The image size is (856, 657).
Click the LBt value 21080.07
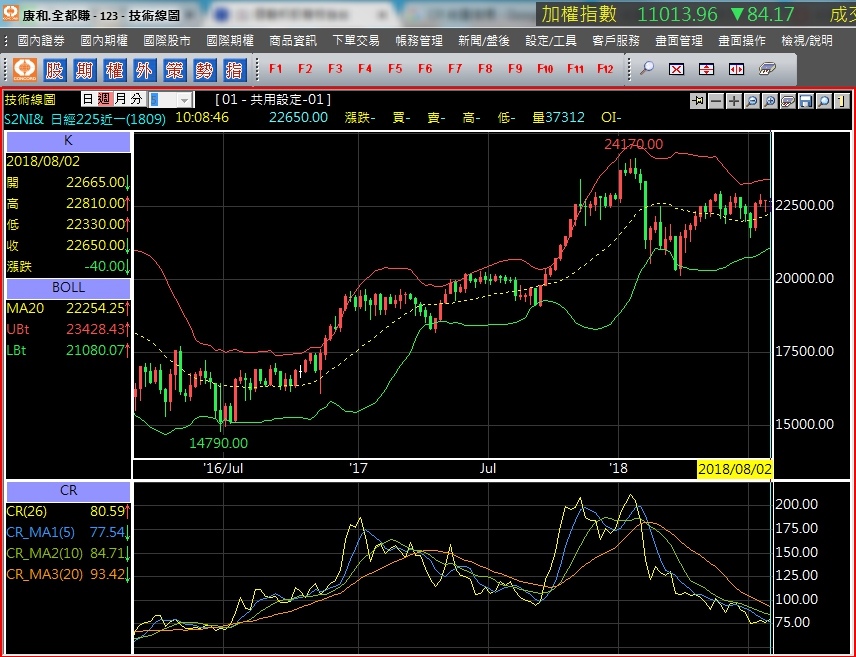coord(96,351)
